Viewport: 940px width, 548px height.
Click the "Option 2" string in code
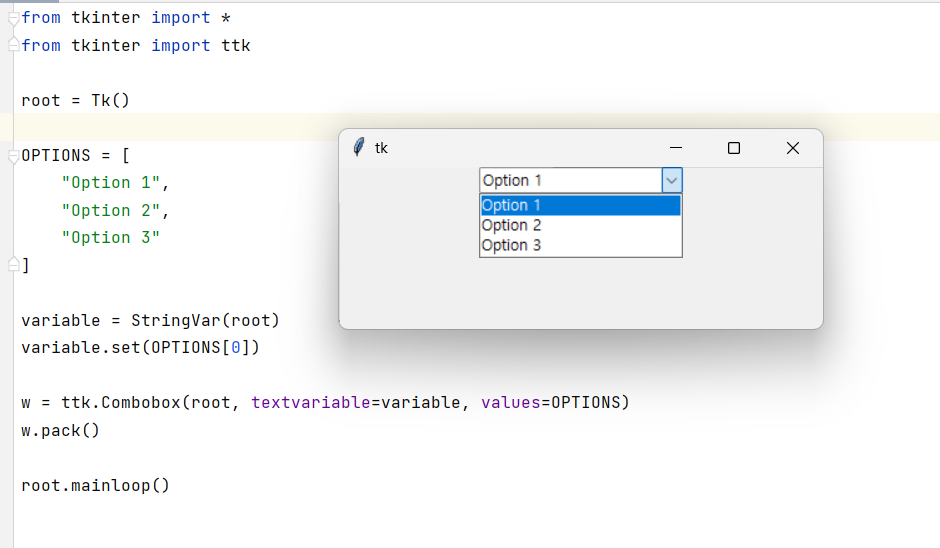coord(111,210)
